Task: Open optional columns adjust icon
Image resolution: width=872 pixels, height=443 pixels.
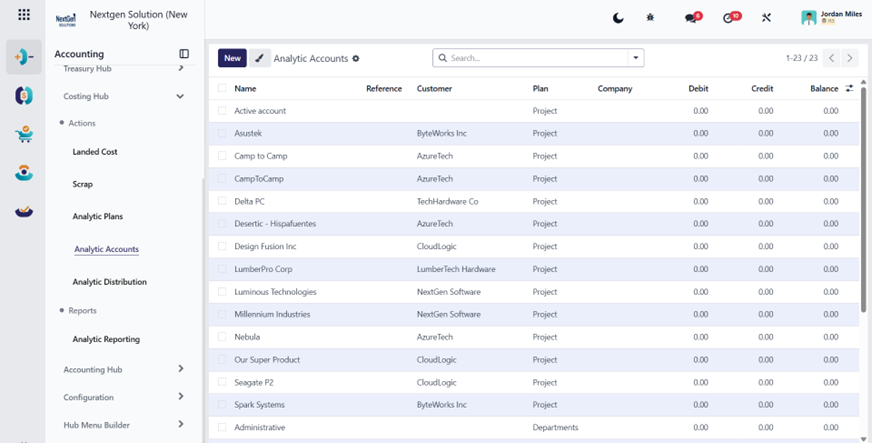Action: pos(849,88)
